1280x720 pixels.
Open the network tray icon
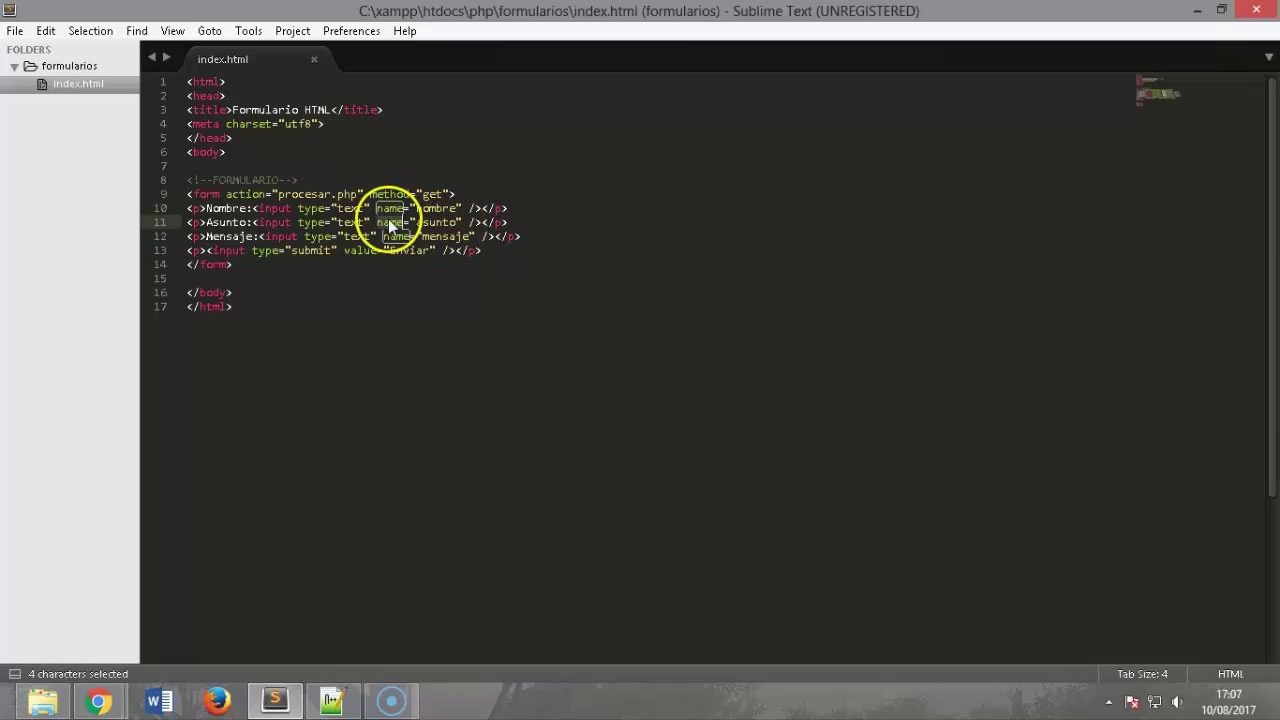(1154, 702)
